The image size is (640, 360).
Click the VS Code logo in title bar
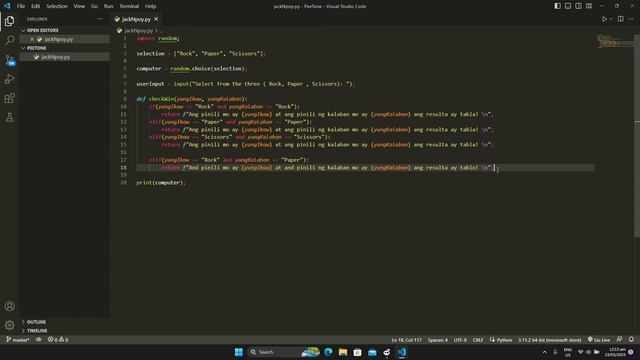pos(7,6)
